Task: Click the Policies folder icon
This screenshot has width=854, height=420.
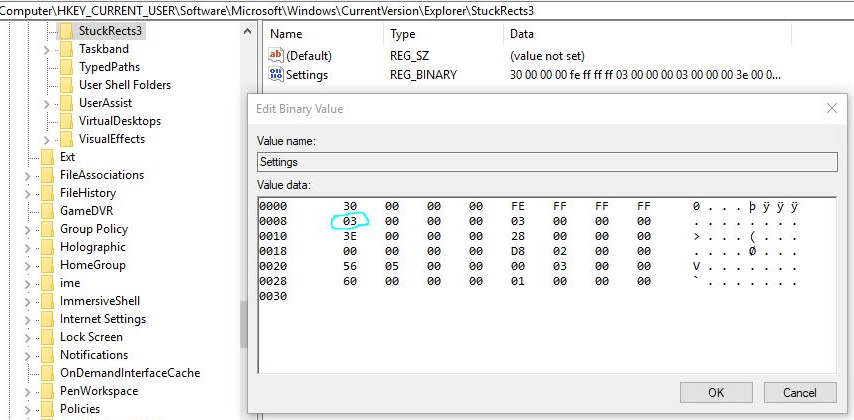Action: [48, 409]
